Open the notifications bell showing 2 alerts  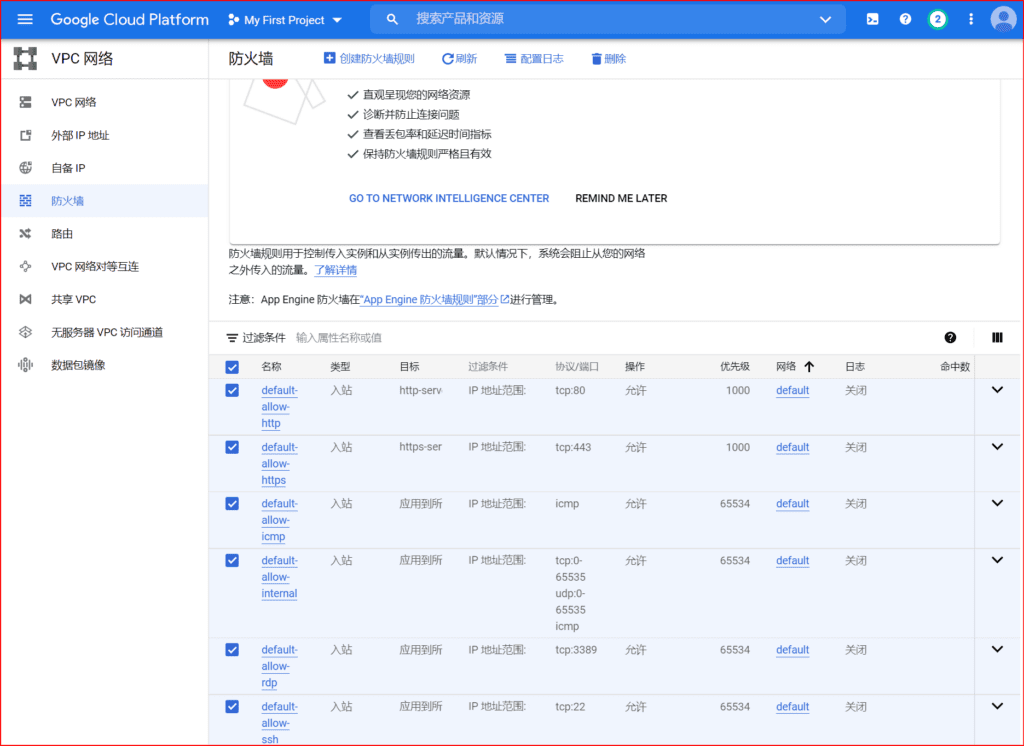[938, 19]
